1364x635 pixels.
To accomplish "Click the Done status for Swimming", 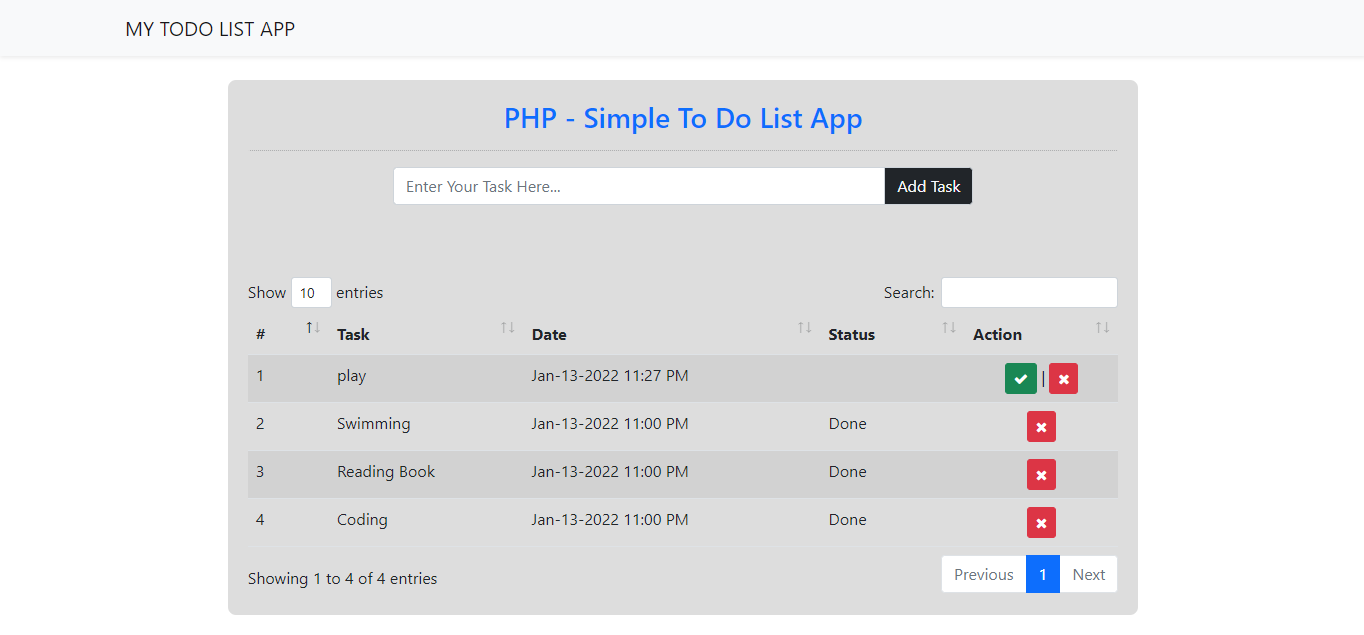I will pyautogui.click(x=847, y=424).
